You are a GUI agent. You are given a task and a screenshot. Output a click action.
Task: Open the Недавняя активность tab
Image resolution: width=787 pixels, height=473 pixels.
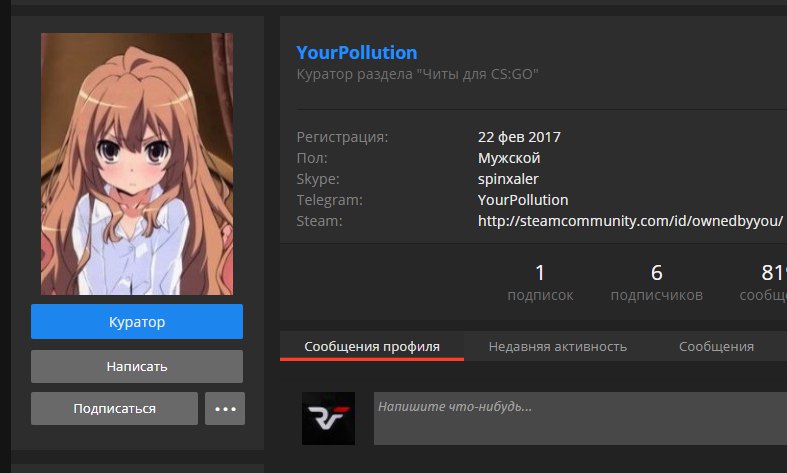(x=557, y=346)
